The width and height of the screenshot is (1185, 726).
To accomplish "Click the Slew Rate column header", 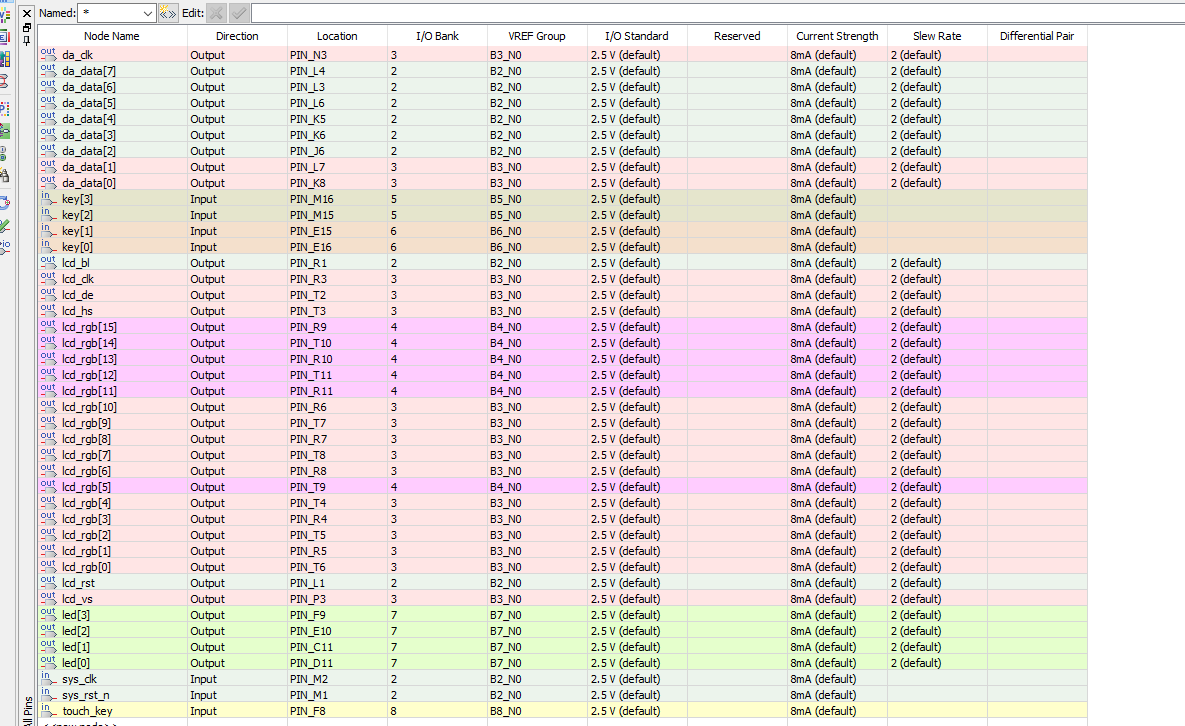I will (x=937, y=36).
